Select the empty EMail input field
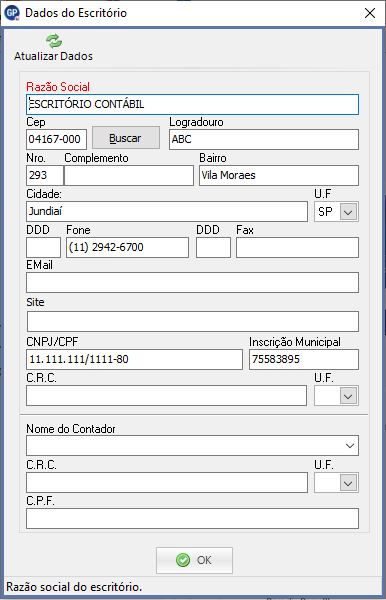386x600 pixels. coord(192,282)
